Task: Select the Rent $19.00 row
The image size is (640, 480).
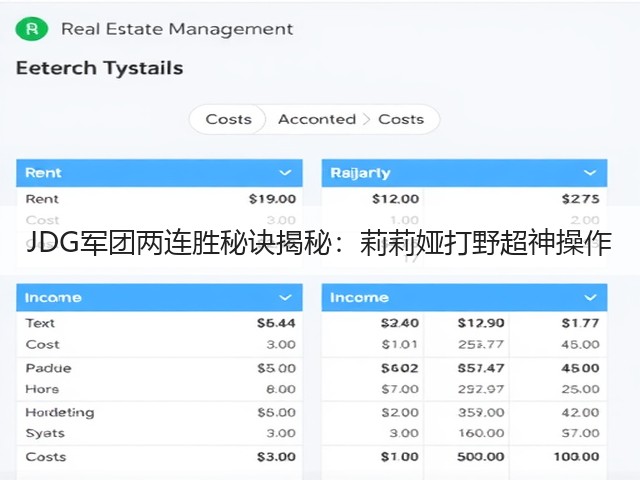Action: pos(159,199)
